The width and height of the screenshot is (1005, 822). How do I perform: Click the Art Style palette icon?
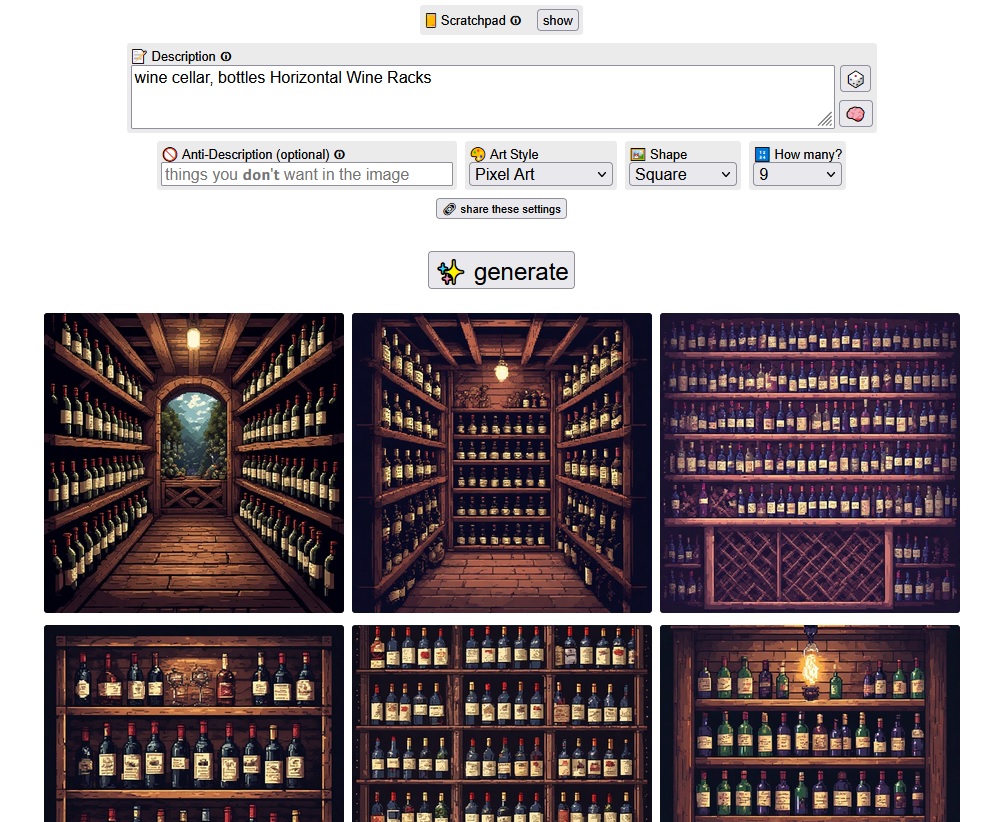pyautogui.click(x=478, y=155)
